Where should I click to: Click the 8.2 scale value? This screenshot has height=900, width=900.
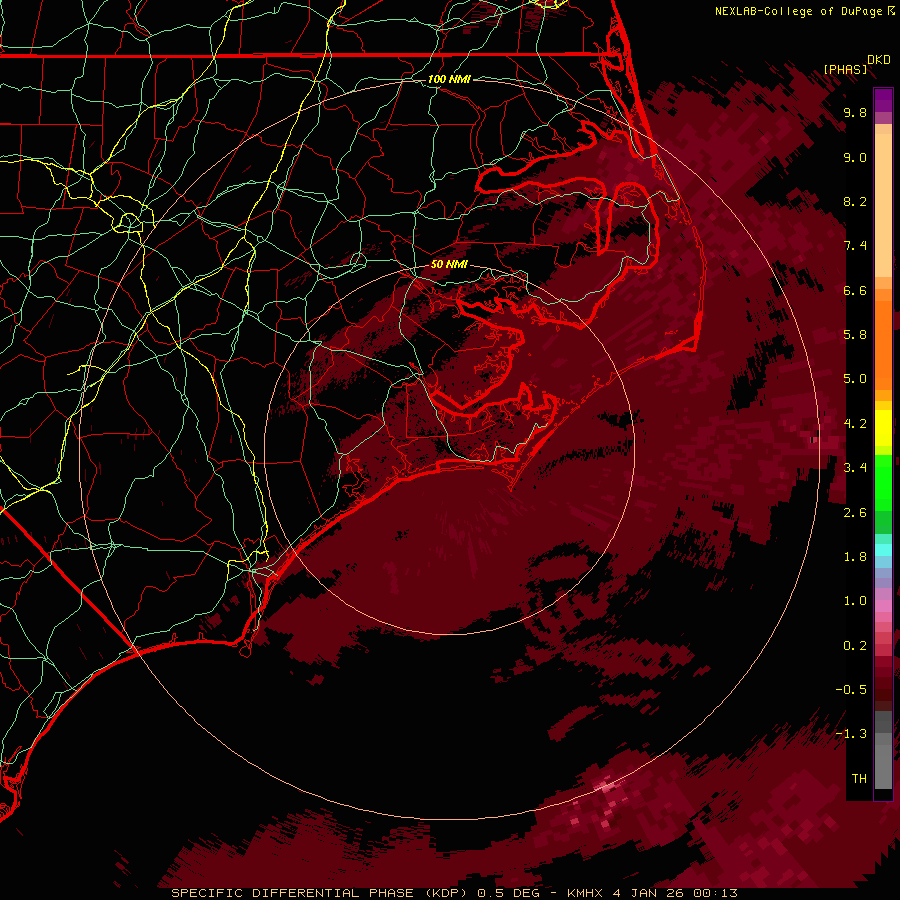click(x=855, y=201)
